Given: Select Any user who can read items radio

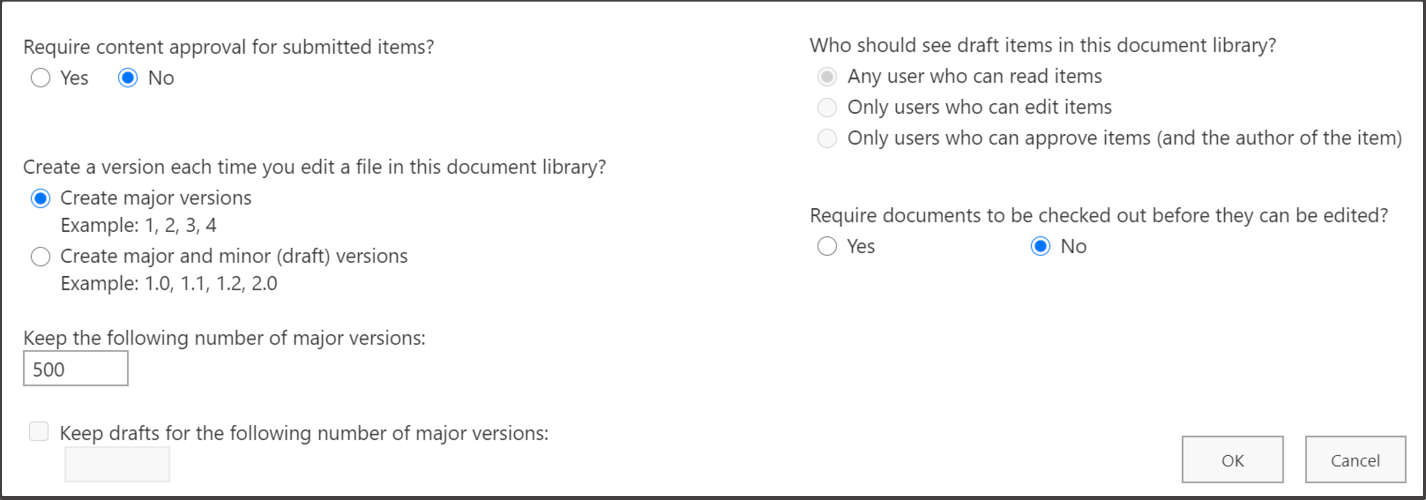Looking at the screenshot, I should coord(827,76).
